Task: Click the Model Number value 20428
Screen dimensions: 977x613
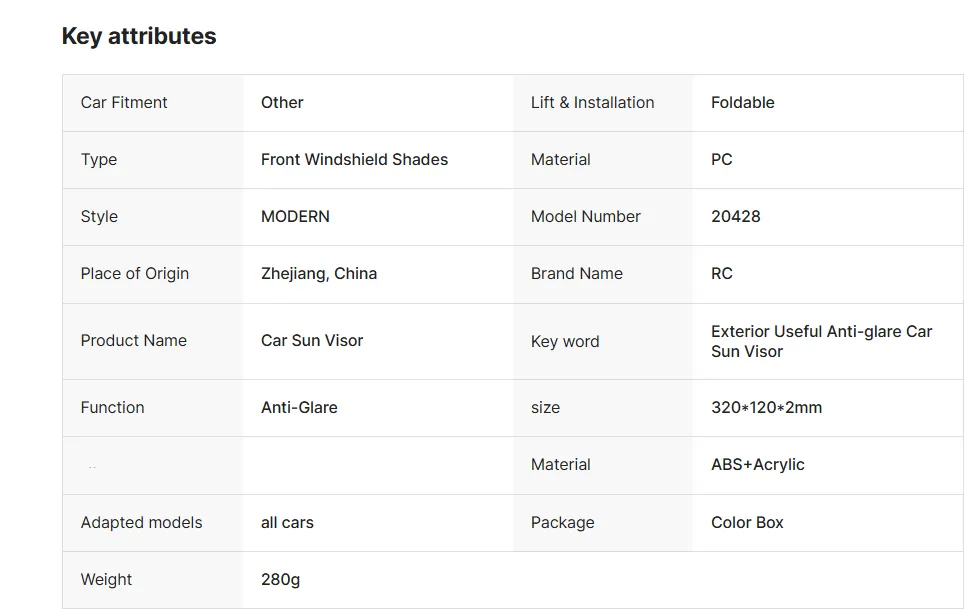Action: [735, 216]
